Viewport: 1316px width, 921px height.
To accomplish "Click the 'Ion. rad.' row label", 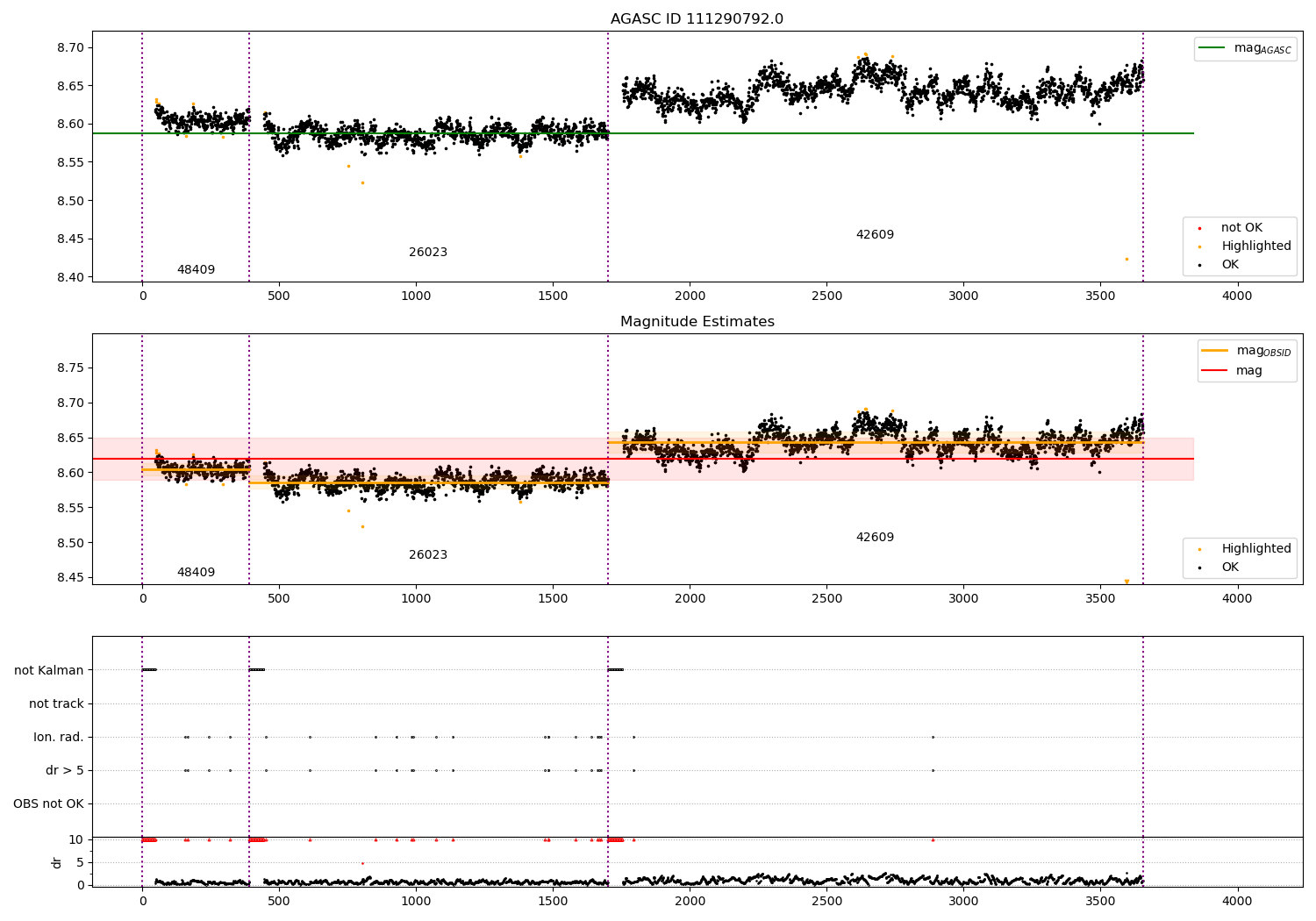I will [59, 738].
